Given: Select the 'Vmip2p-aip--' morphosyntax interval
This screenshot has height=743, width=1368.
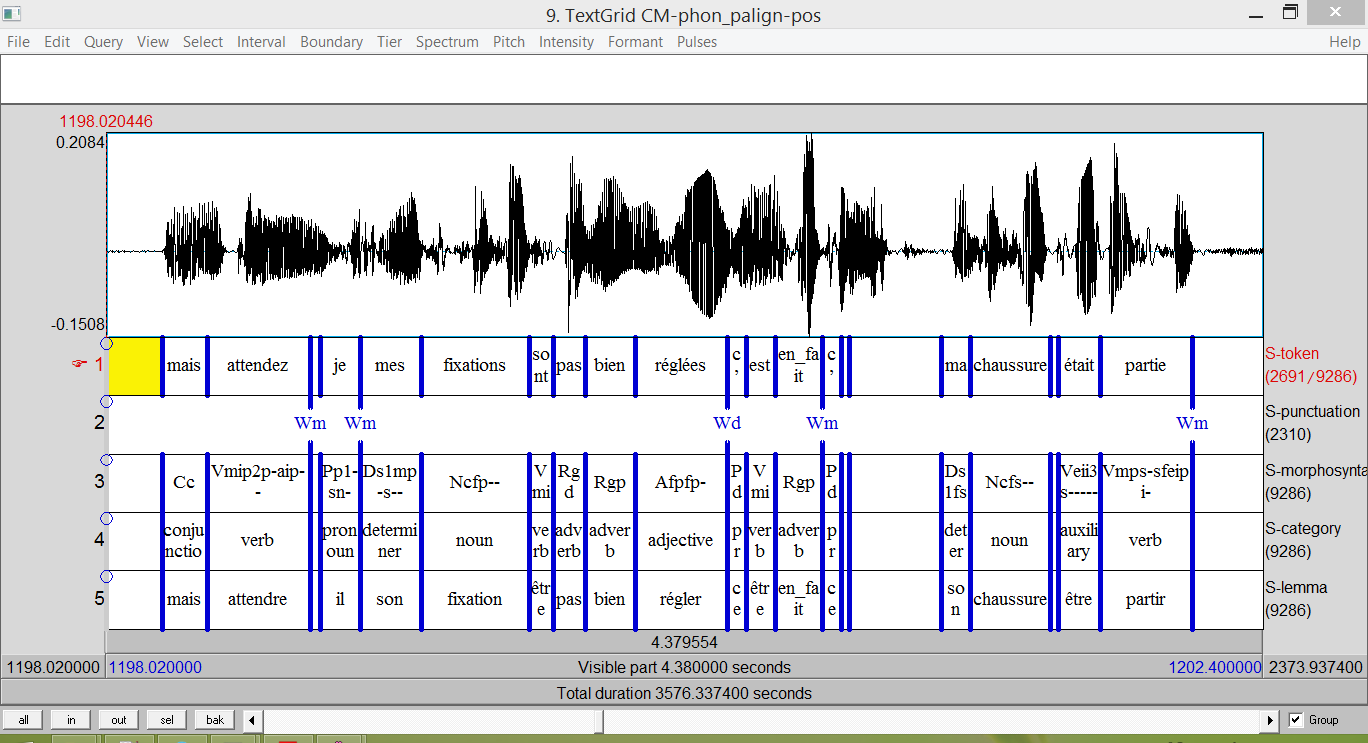Looking at the screenshot, I should (x=257, y=482).
